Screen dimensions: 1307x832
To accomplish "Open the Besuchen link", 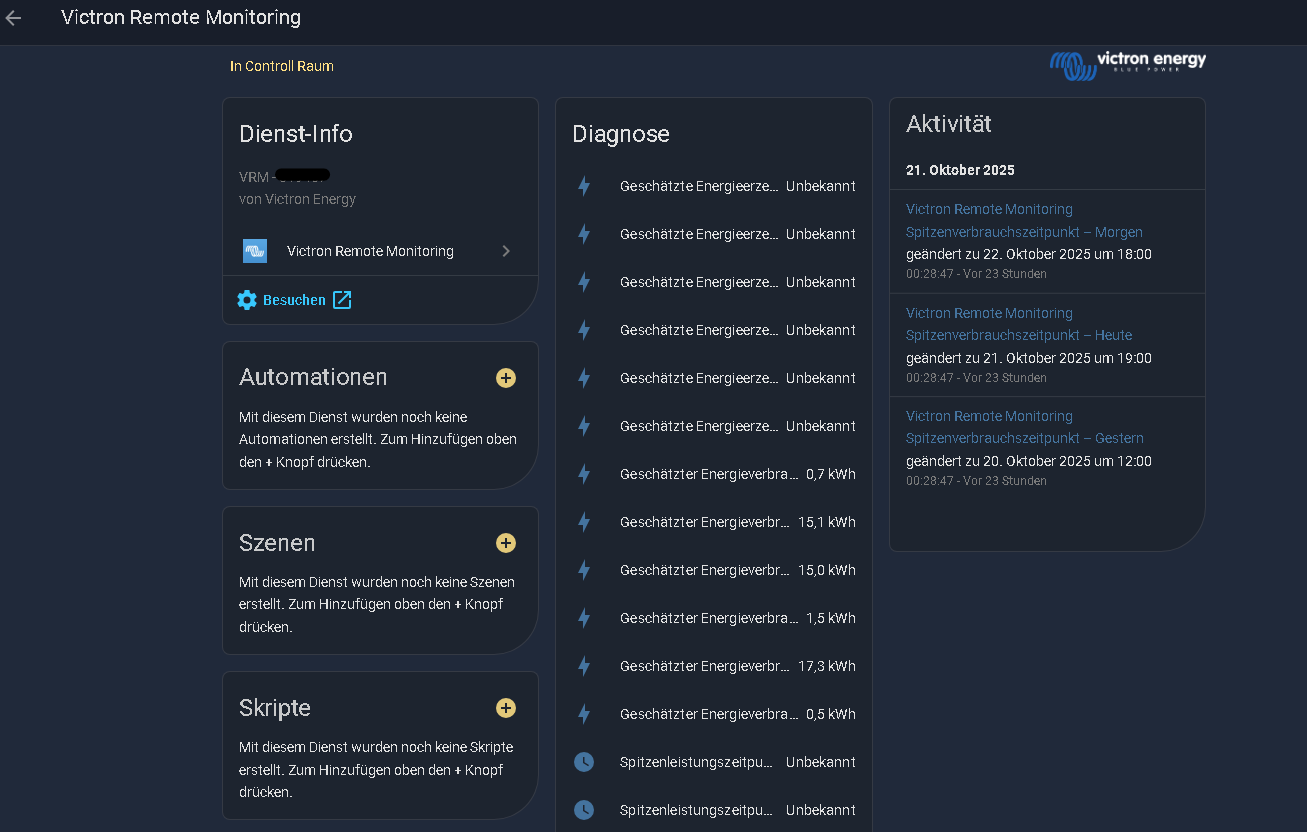I will tap(294, 300).
